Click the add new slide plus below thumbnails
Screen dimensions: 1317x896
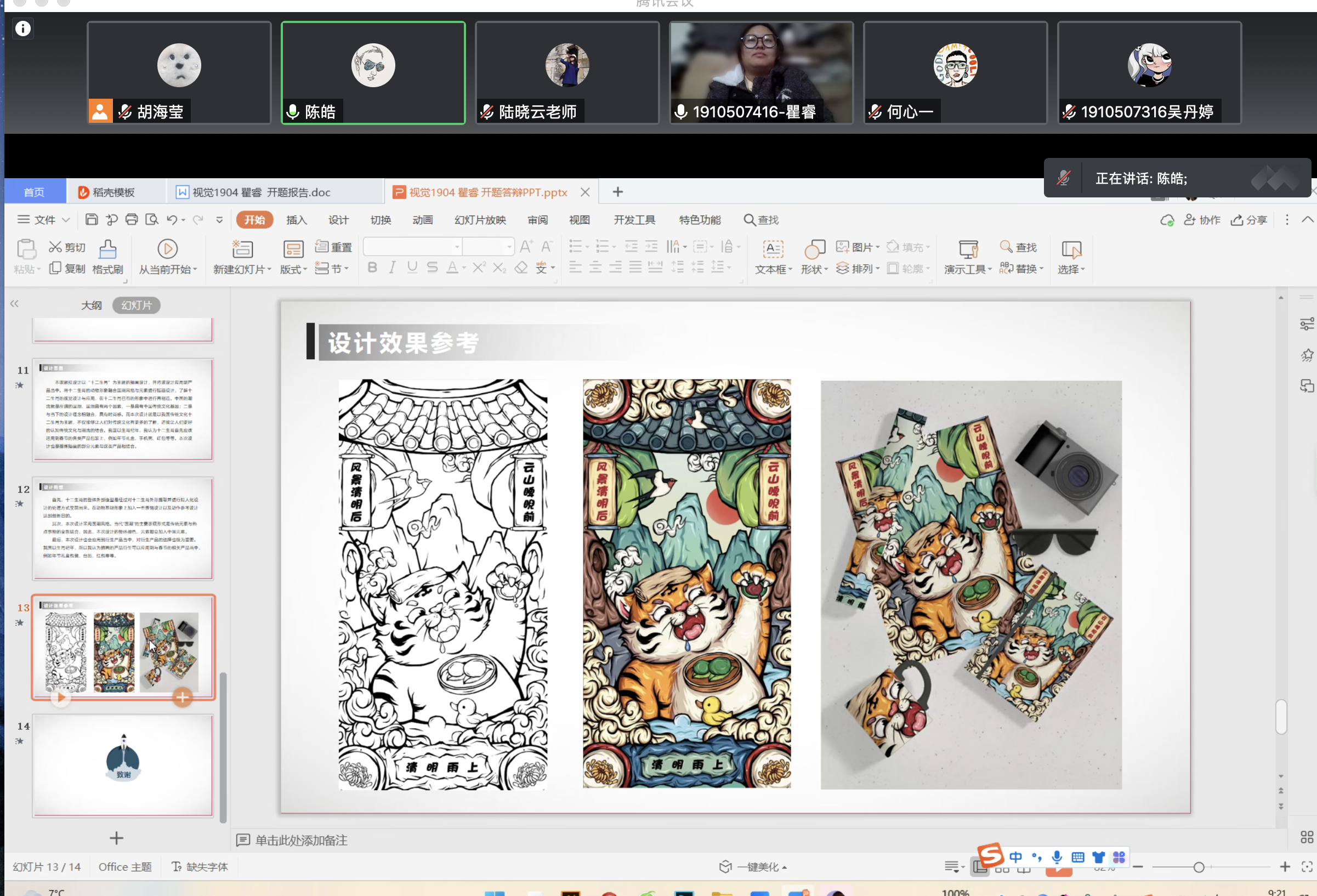[116, 838]
